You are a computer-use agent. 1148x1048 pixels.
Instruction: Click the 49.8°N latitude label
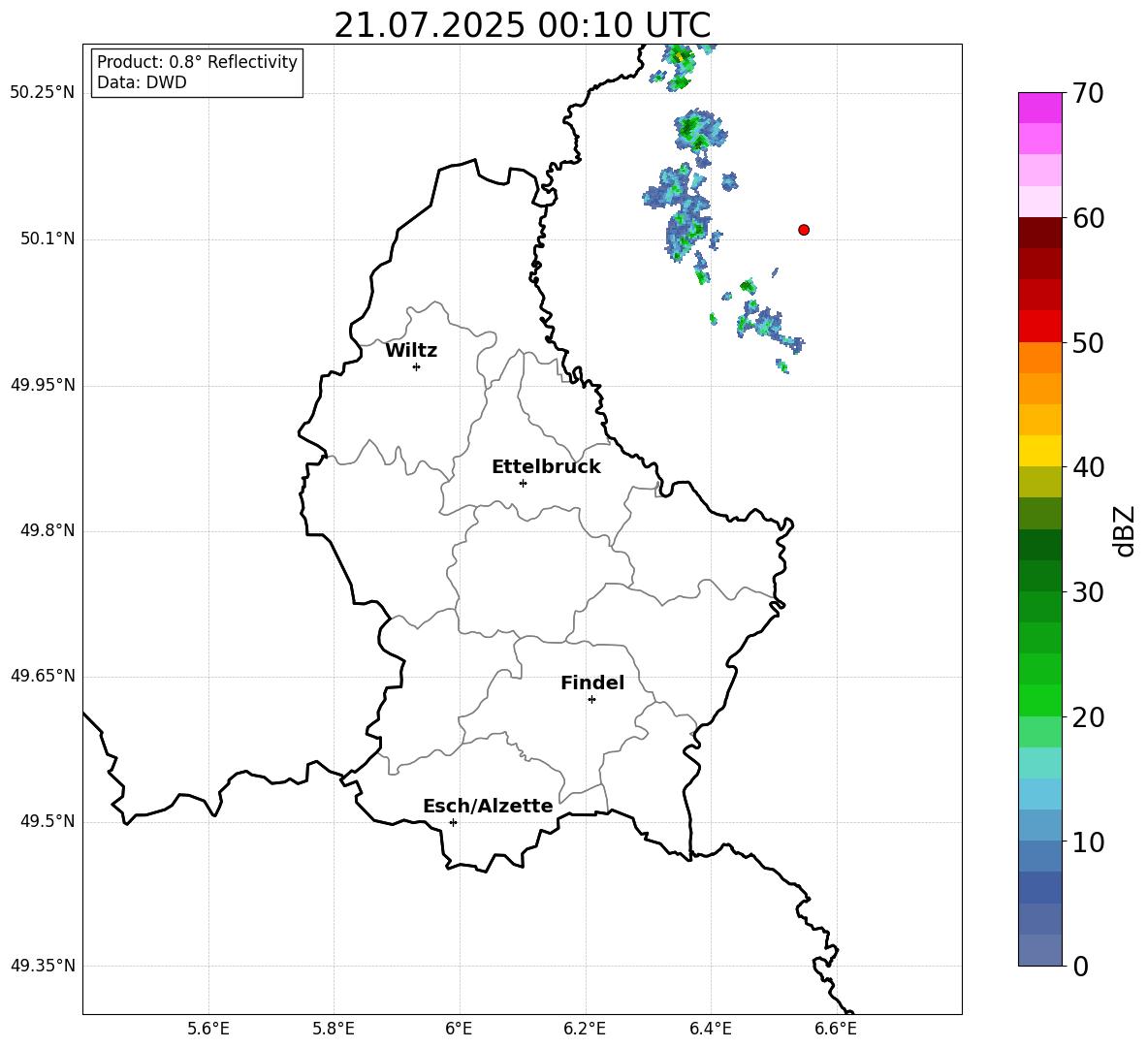coord(48,530)
